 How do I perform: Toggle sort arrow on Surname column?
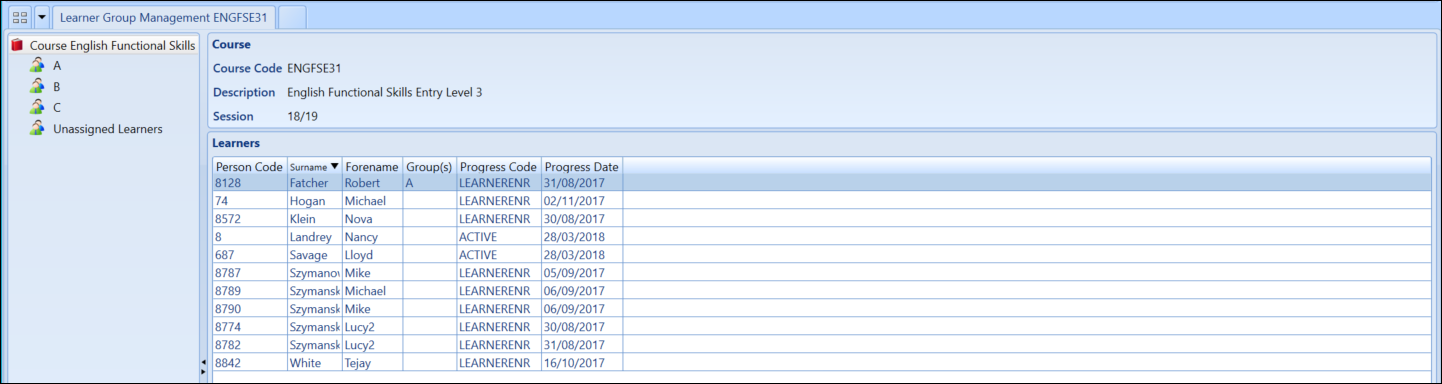coord(334,166)
